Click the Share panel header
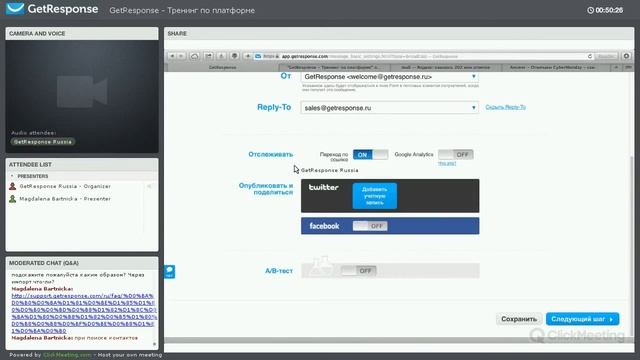The height and width of the screenshot is (360, 640). click(399, 33)
